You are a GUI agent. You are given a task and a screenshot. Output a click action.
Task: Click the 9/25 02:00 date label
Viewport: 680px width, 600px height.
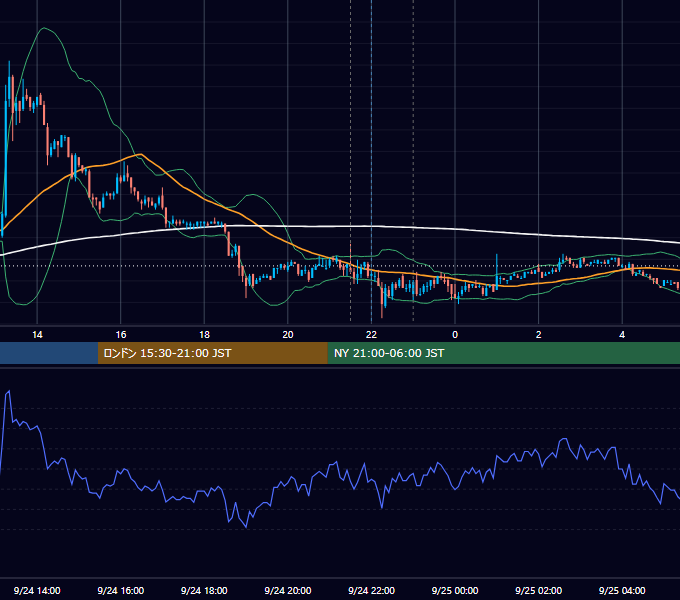[x=538, y=590]
